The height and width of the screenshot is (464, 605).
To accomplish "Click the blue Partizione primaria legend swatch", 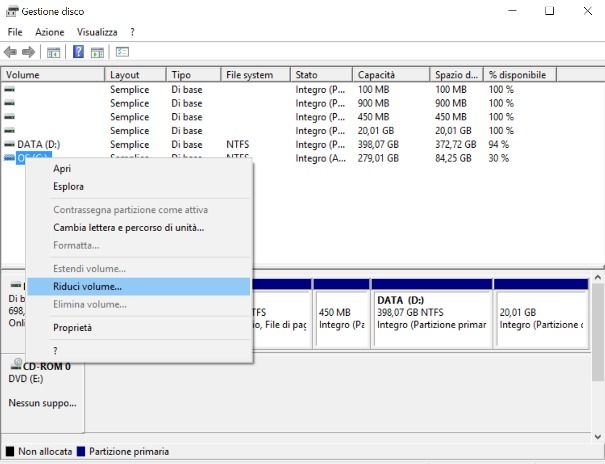I will point(81,451).
